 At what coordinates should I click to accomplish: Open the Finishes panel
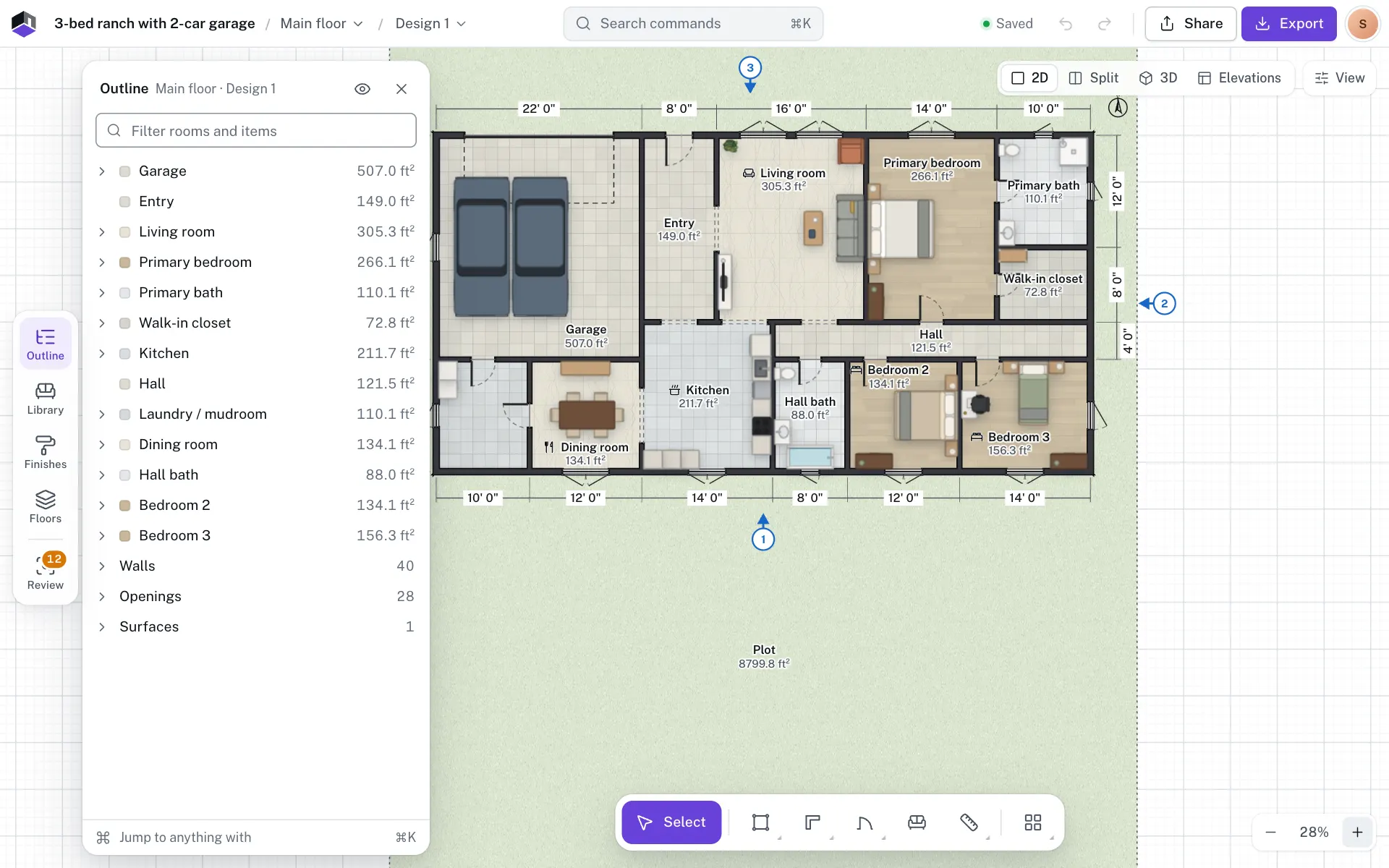click(x=45, y=453)
